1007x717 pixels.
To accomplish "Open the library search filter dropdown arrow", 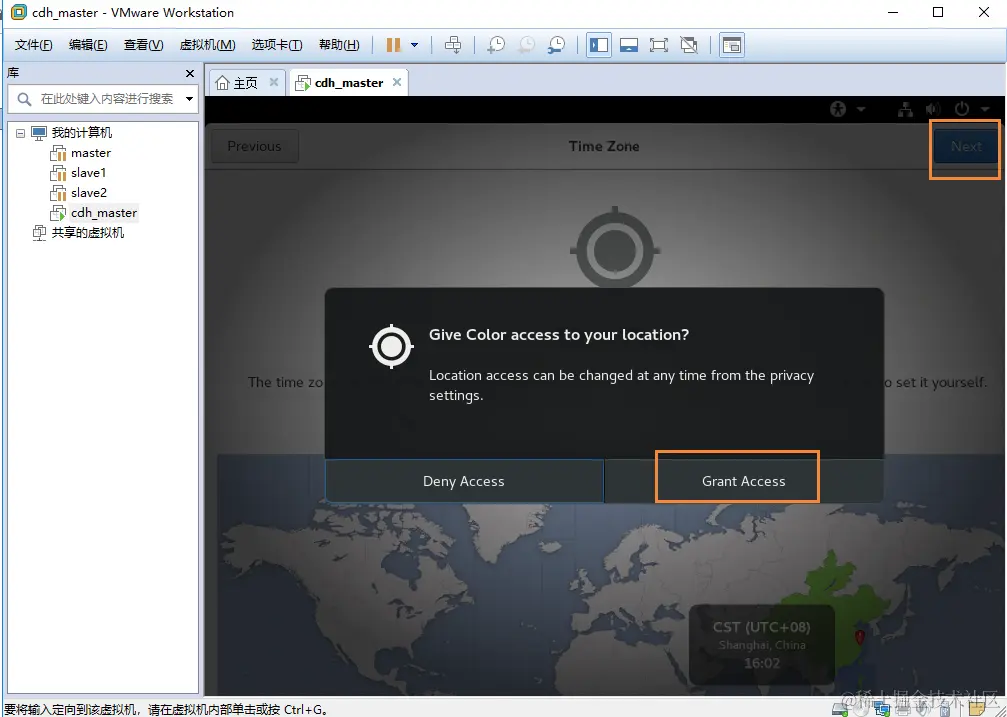I will (189, 99).
